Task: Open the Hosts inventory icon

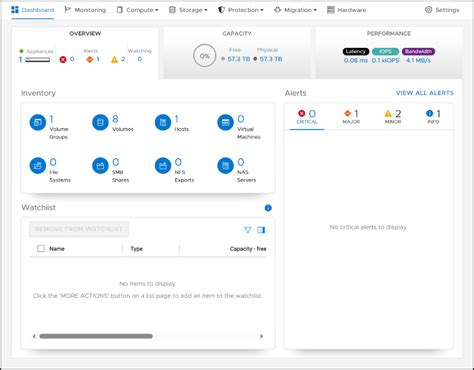Action: pos(163,122)
